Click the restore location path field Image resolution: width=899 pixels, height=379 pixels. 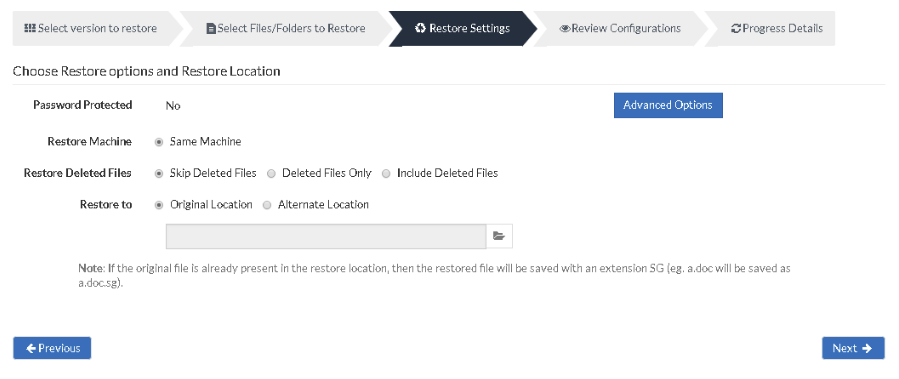click(x=326, y=236)
